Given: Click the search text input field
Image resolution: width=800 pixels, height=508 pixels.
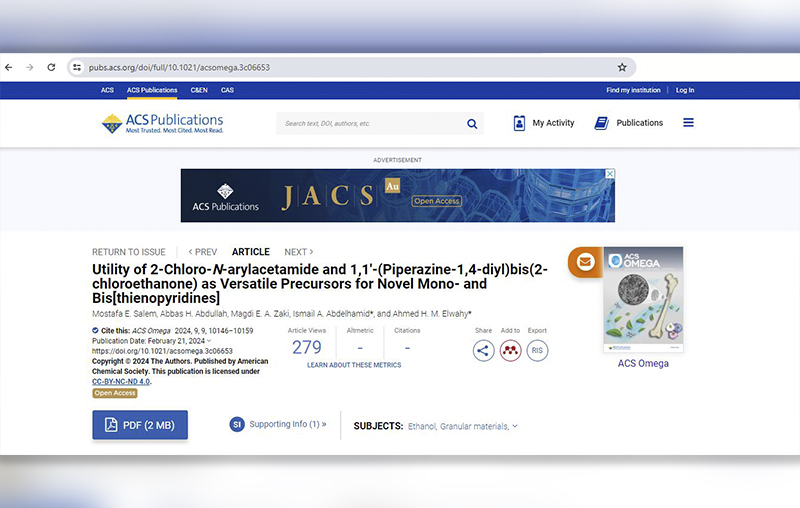Looking at the screenshot, I should [368, 124].
